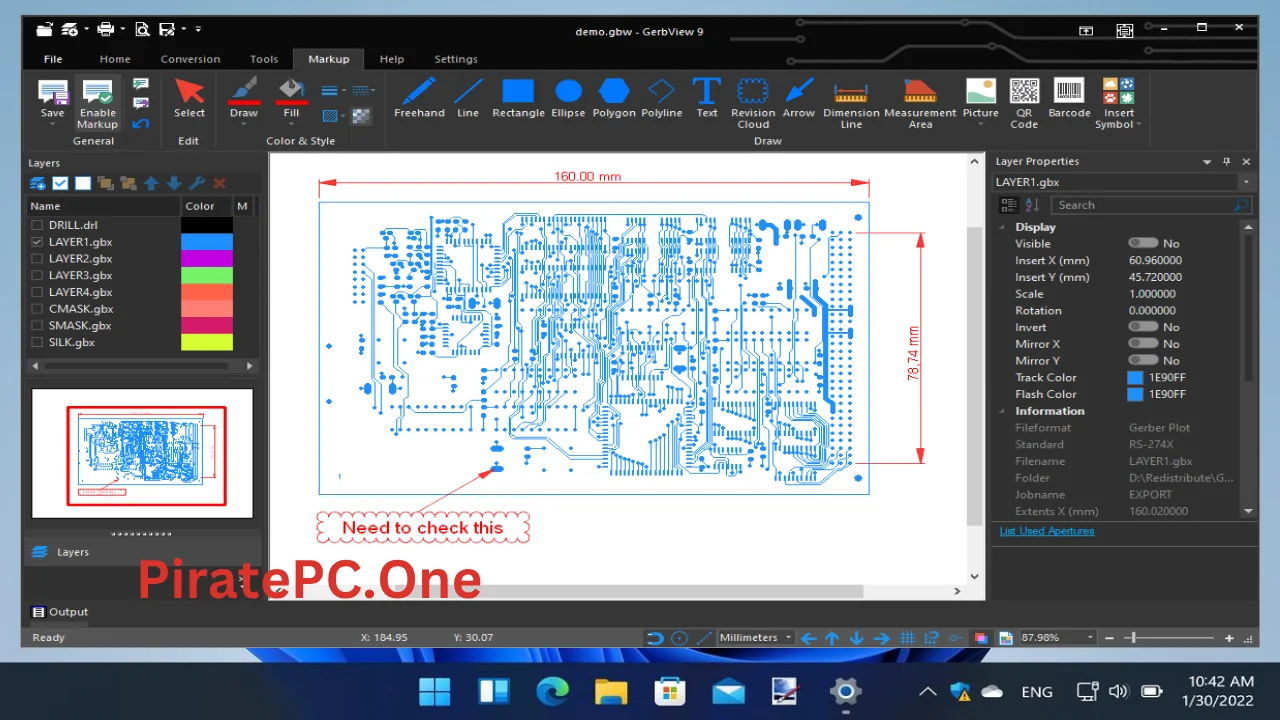Pan right with status bar arrow
1280x720 pixels.
pos(881,638)
